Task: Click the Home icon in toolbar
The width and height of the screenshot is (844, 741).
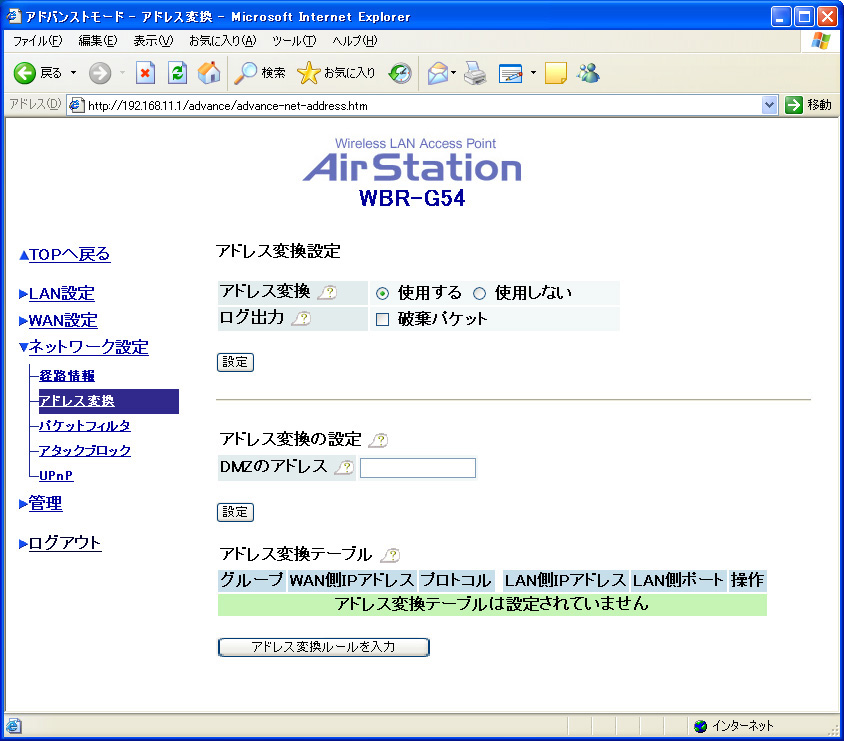Action: (209, 73)
